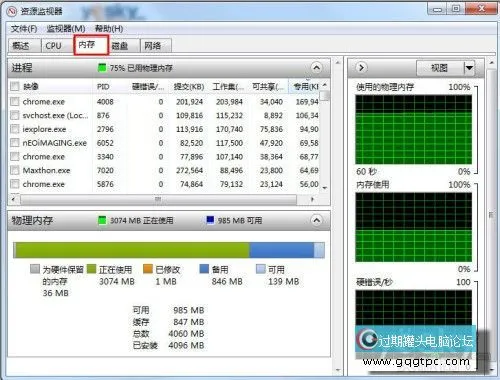
Task: Switch to the CPU tab
Action: click(56, 46)
